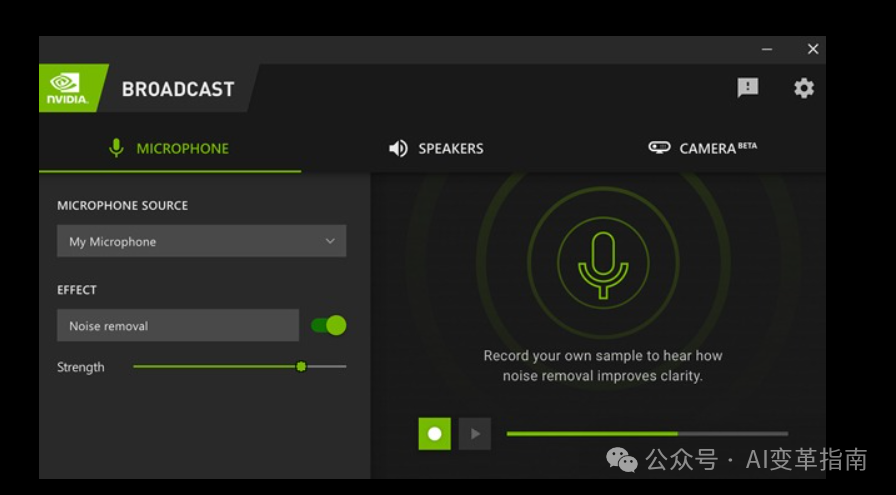Screen dimensions: 896x495
Task: Switch to the Microphone tab
Action: (x=169, y=149)
